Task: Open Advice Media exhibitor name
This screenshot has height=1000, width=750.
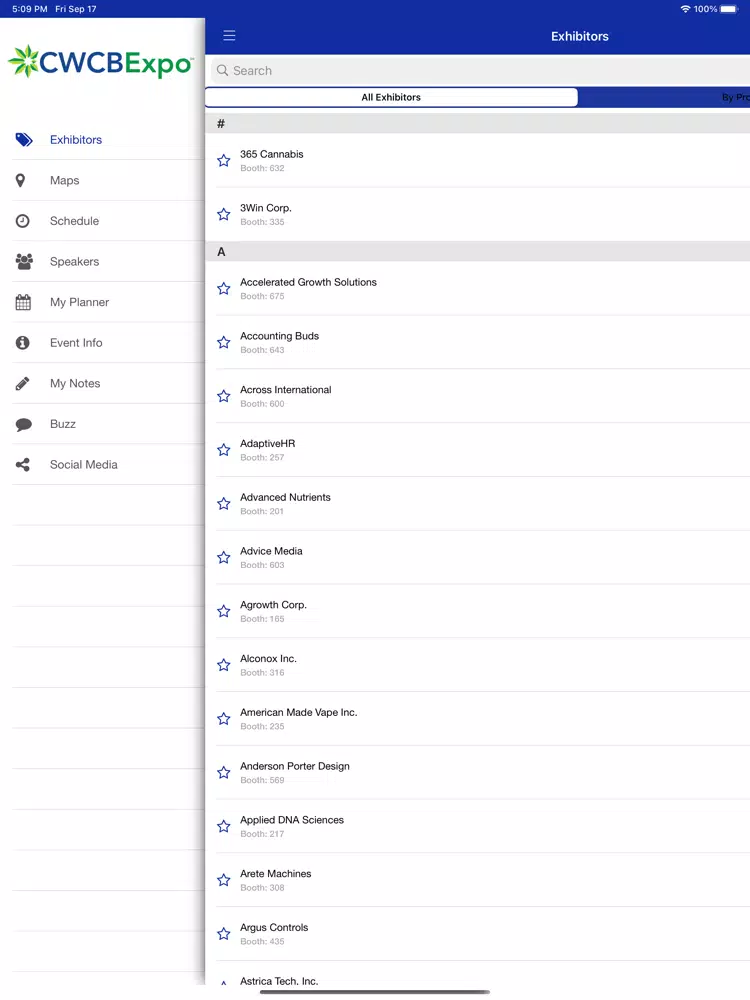Action: click(271, 551)
